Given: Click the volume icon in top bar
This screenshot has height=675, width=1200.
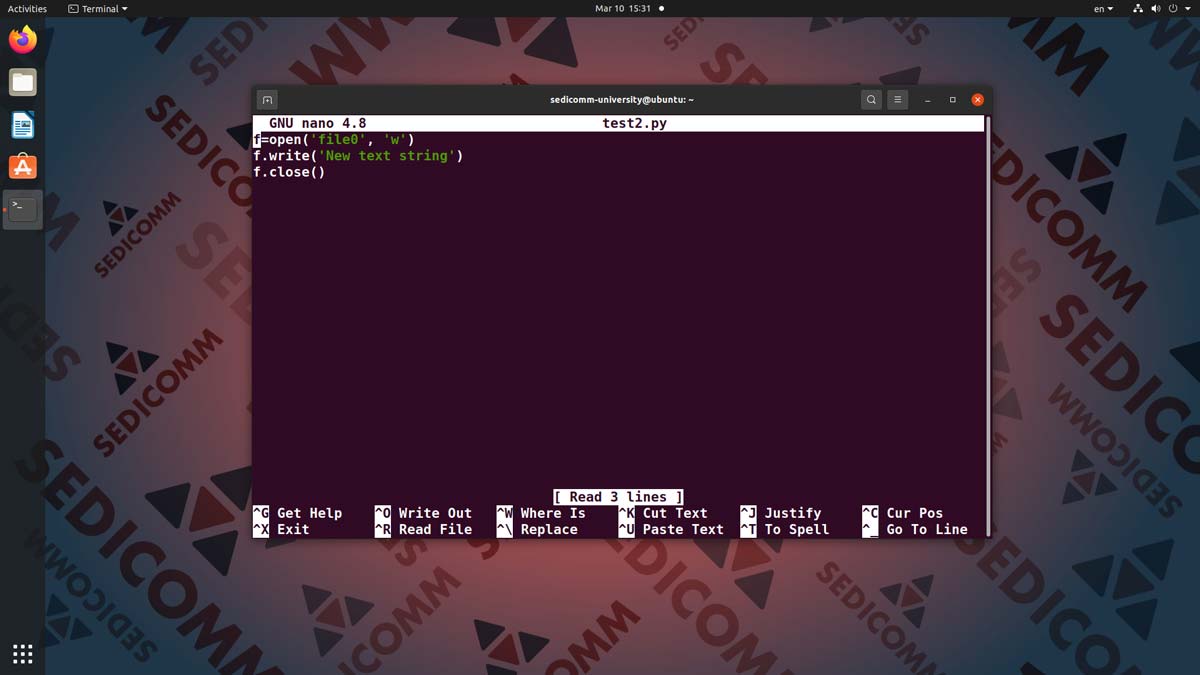Looking at the screenshot, I should pyautogui.click(x=1159, y=8).
